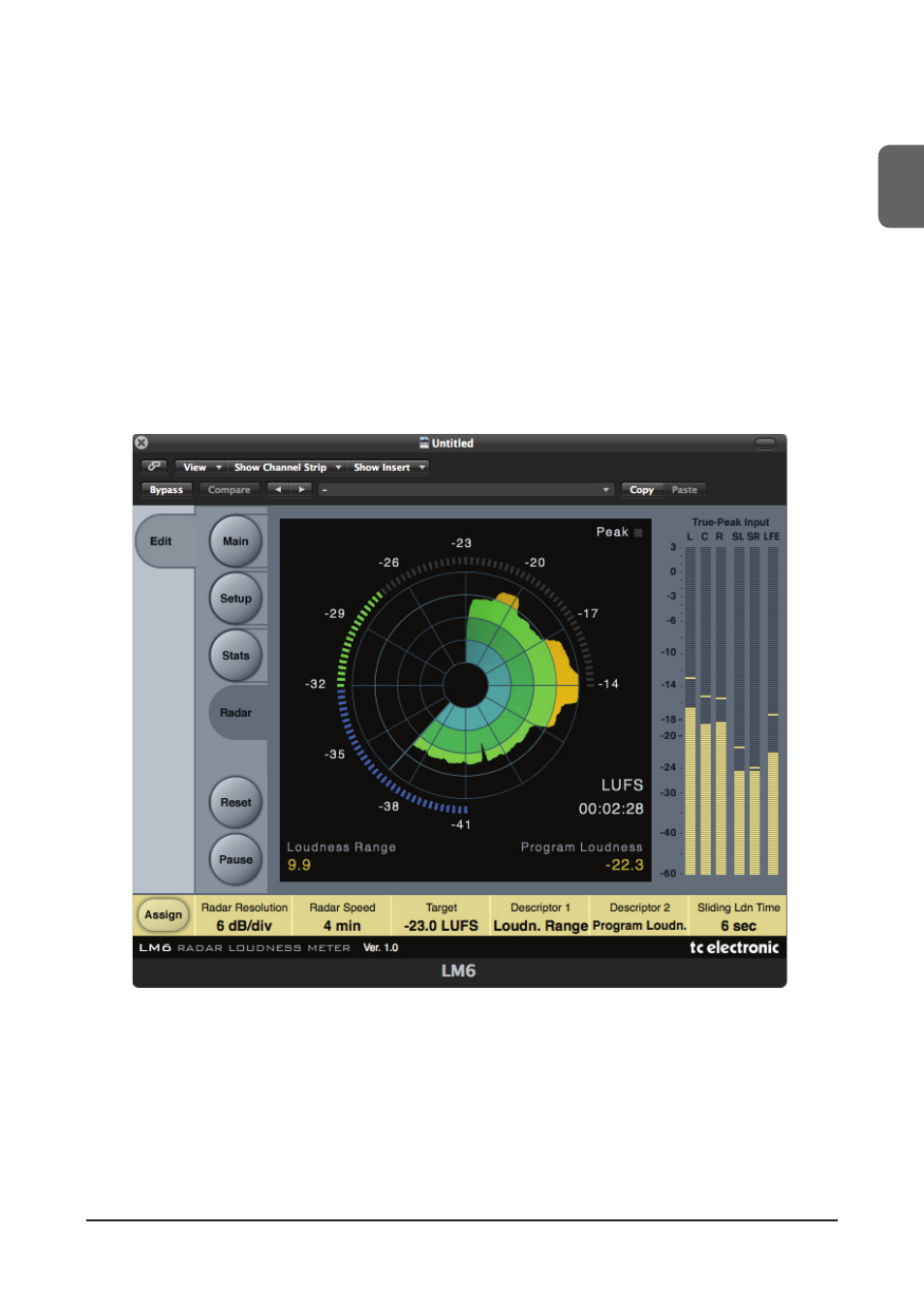Open the Setup page
This screenshot has height=1294, width=924.
pyautogui.click(x=235, y=599)
